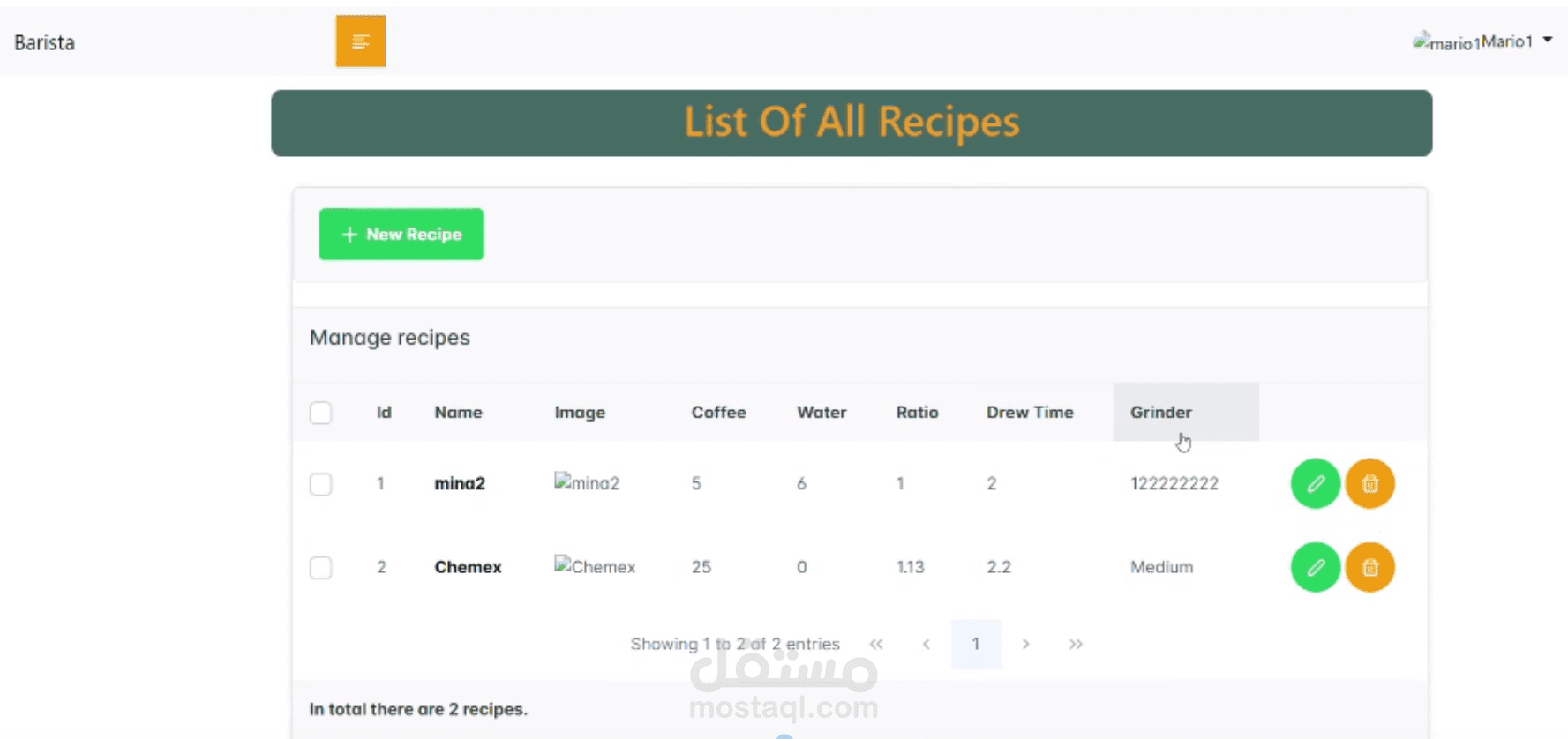
Task: Jump to the last page of recipes
Action: (x=1076, y=644)
